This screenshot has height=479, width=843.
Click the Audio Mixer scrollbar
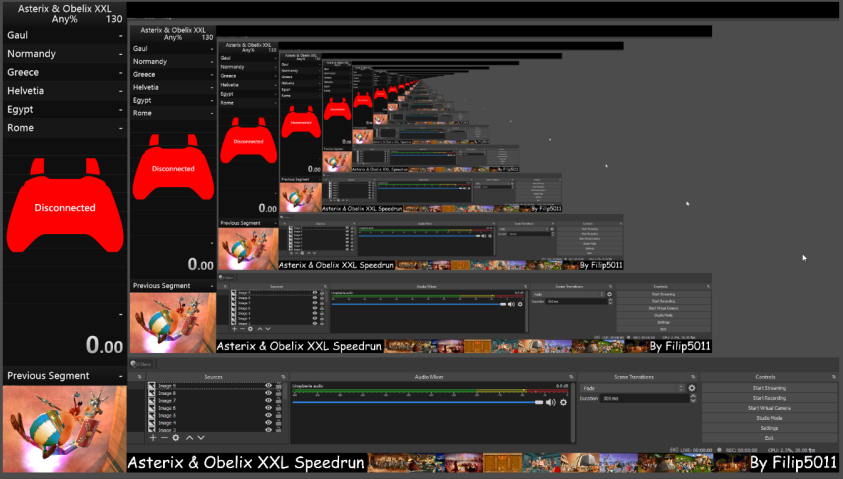[573, 412]
